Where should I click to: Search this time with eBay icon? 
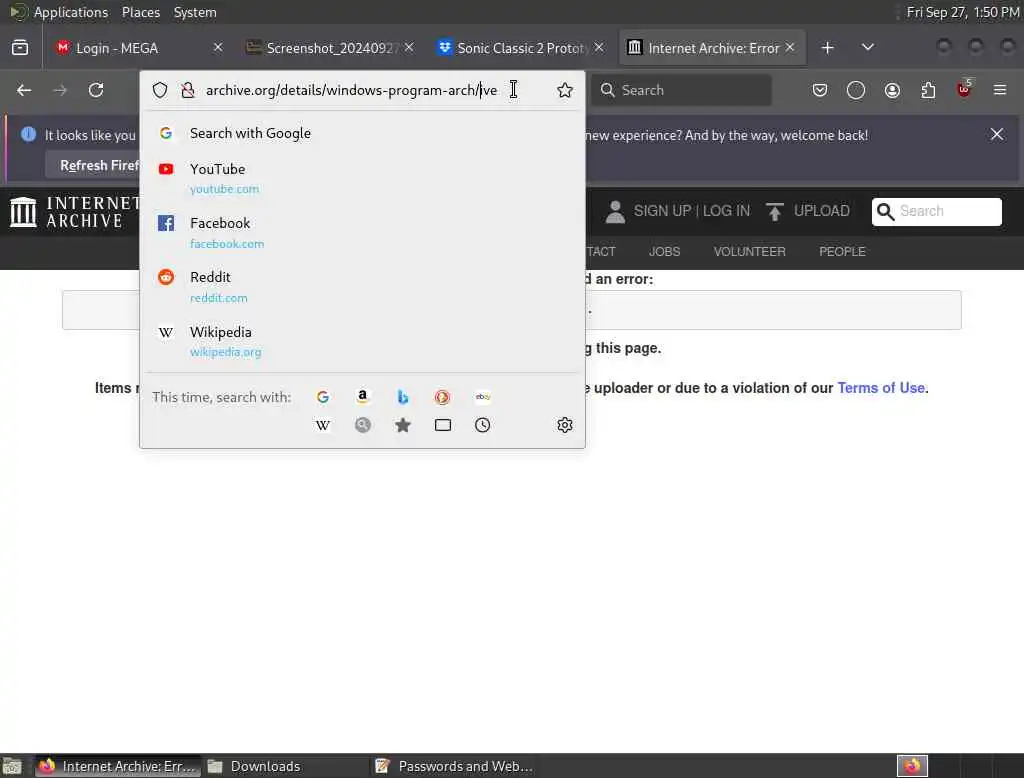tap(483, 397)
